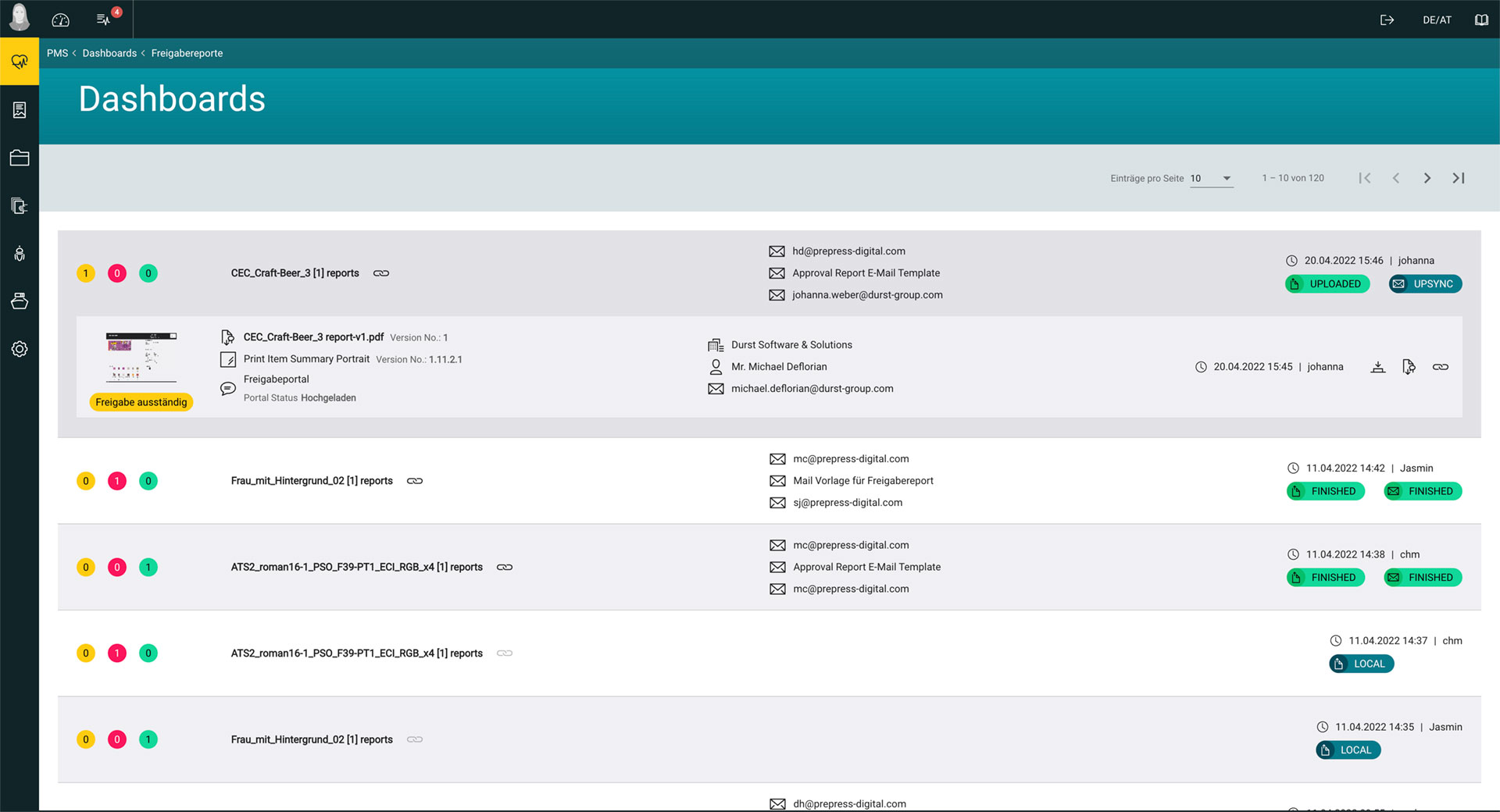1500x812 pixels.
Task: Go to next page of entries
Action: [x=1427, y=179]
